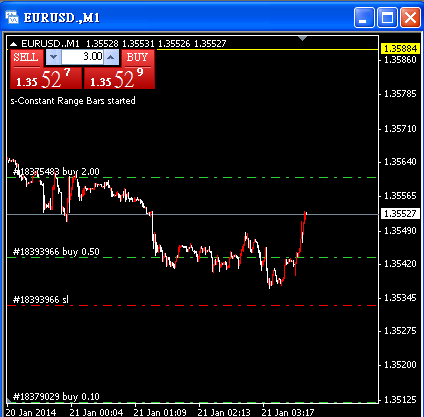Select order #18379029 buy 0.10 label
424x417 pixels.
pos(56,397)
